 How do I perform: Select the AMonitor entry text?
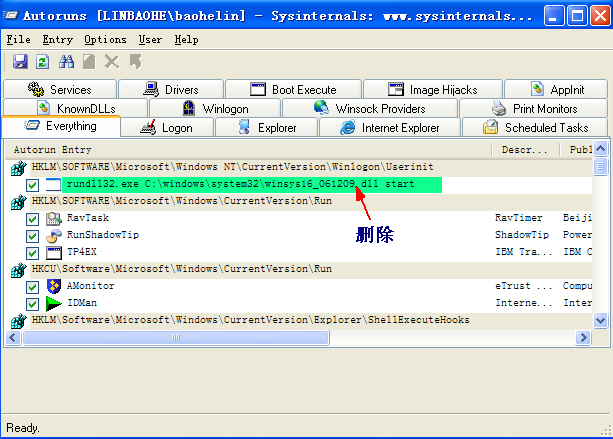90,286
